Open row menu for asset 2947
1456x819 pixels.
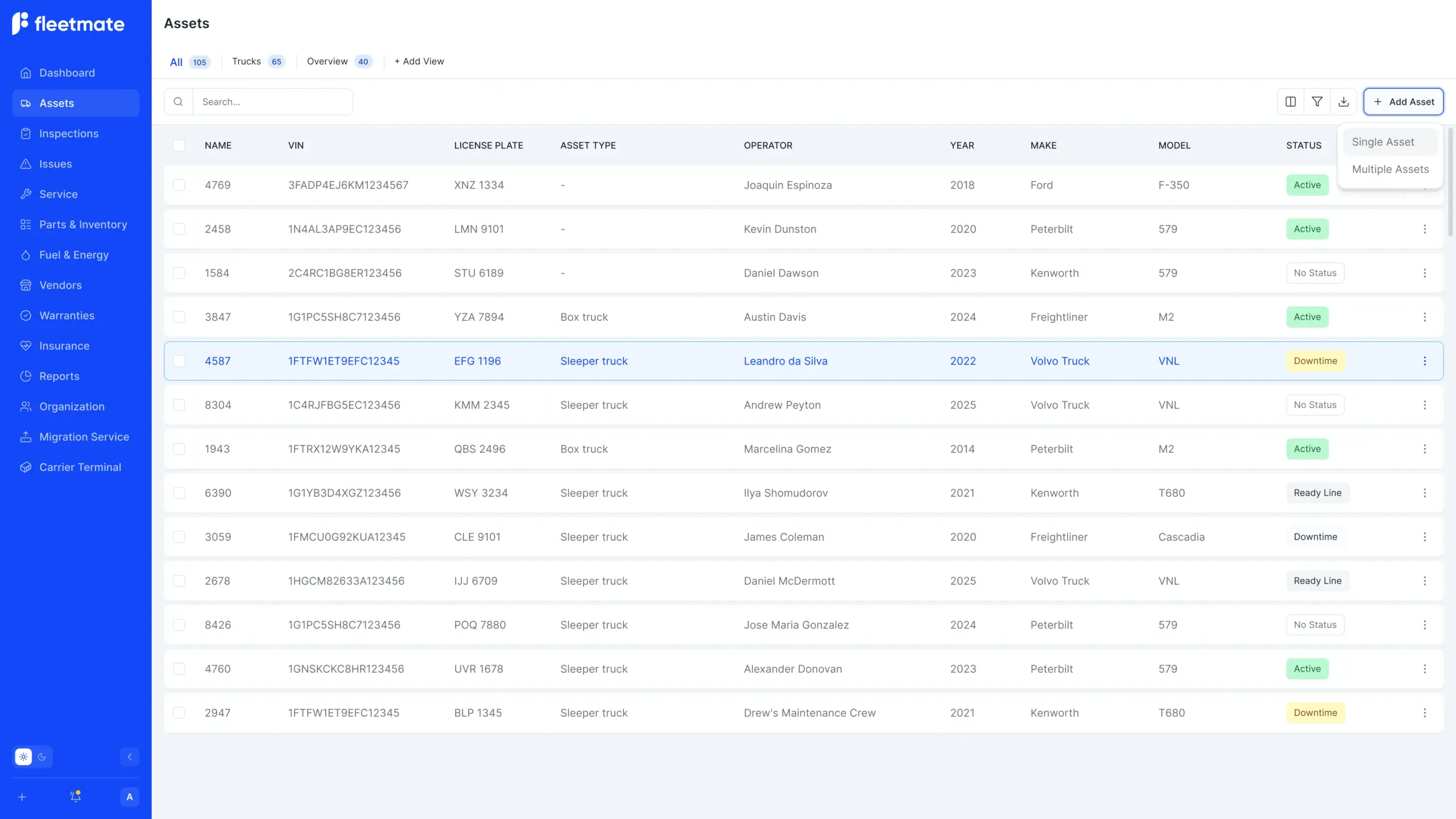1425,713
